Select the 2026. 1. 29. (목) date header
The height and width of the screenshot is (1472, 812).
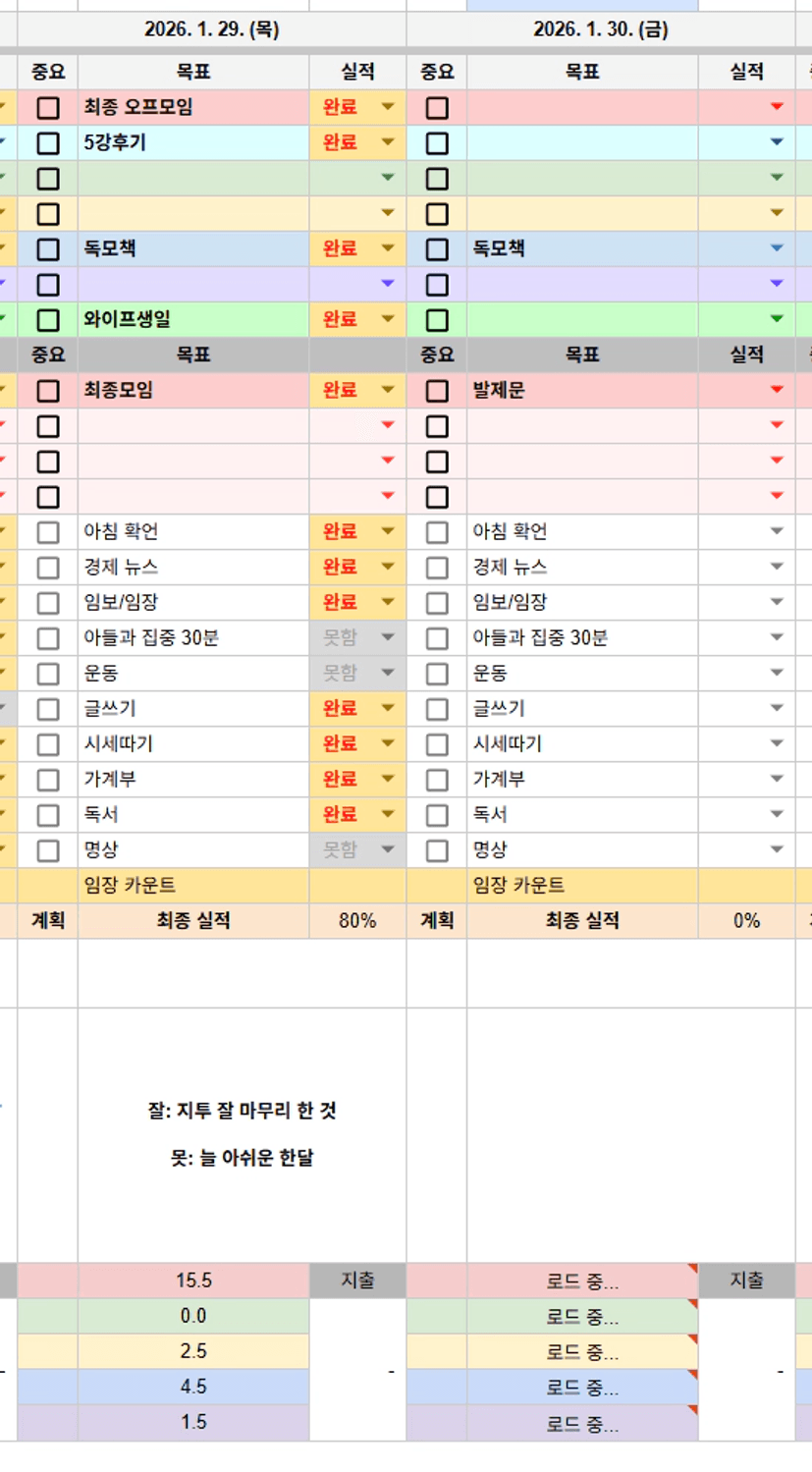pos(211,29)
